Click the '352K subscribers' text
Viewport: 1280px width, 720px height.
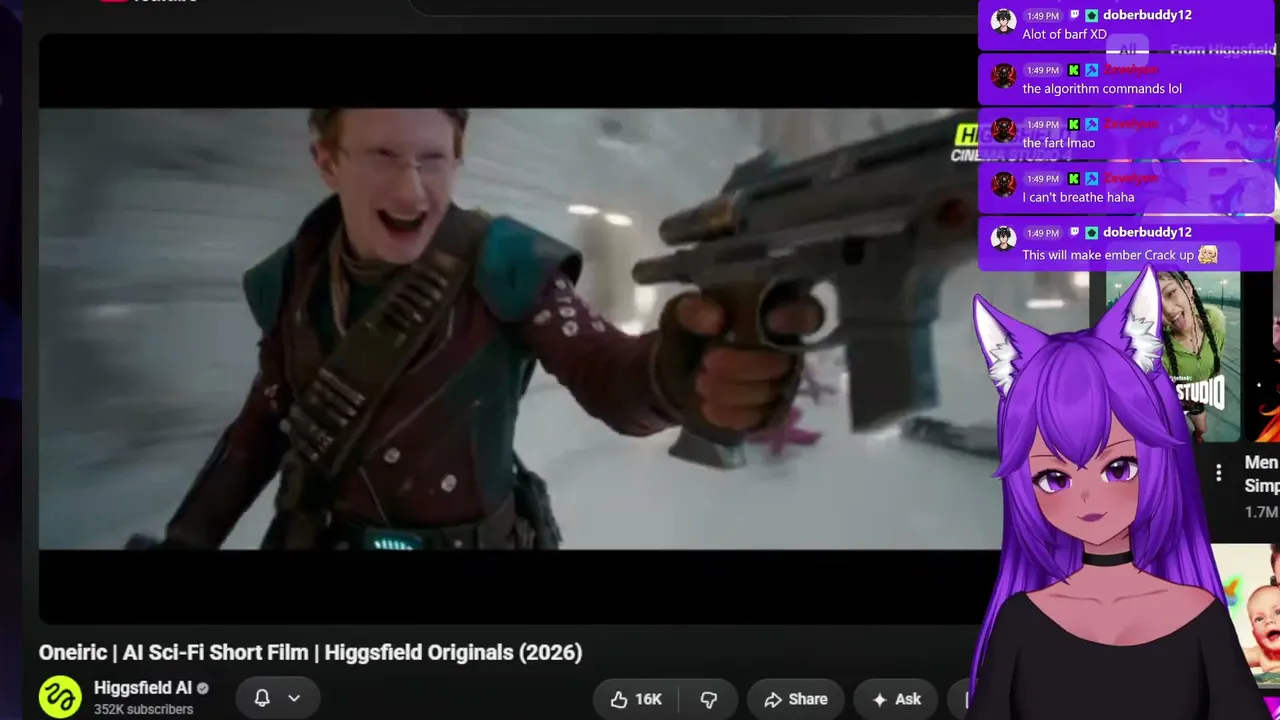143,709
